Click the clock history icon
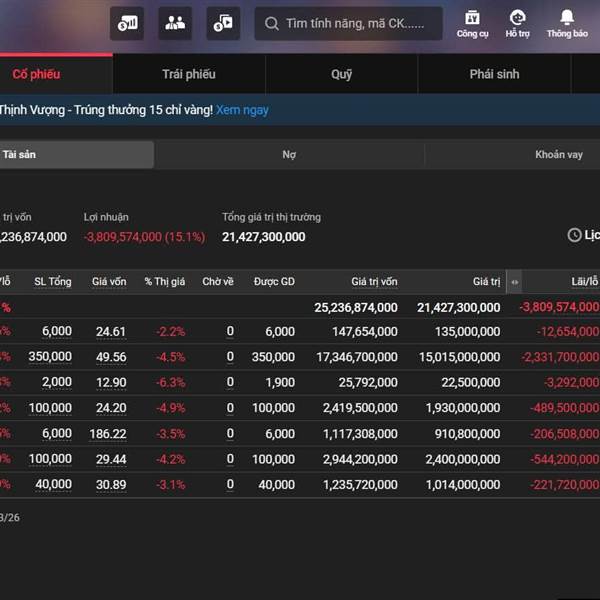Image resolution: width=600 pixels, height=600 pixels. point(574,235)
